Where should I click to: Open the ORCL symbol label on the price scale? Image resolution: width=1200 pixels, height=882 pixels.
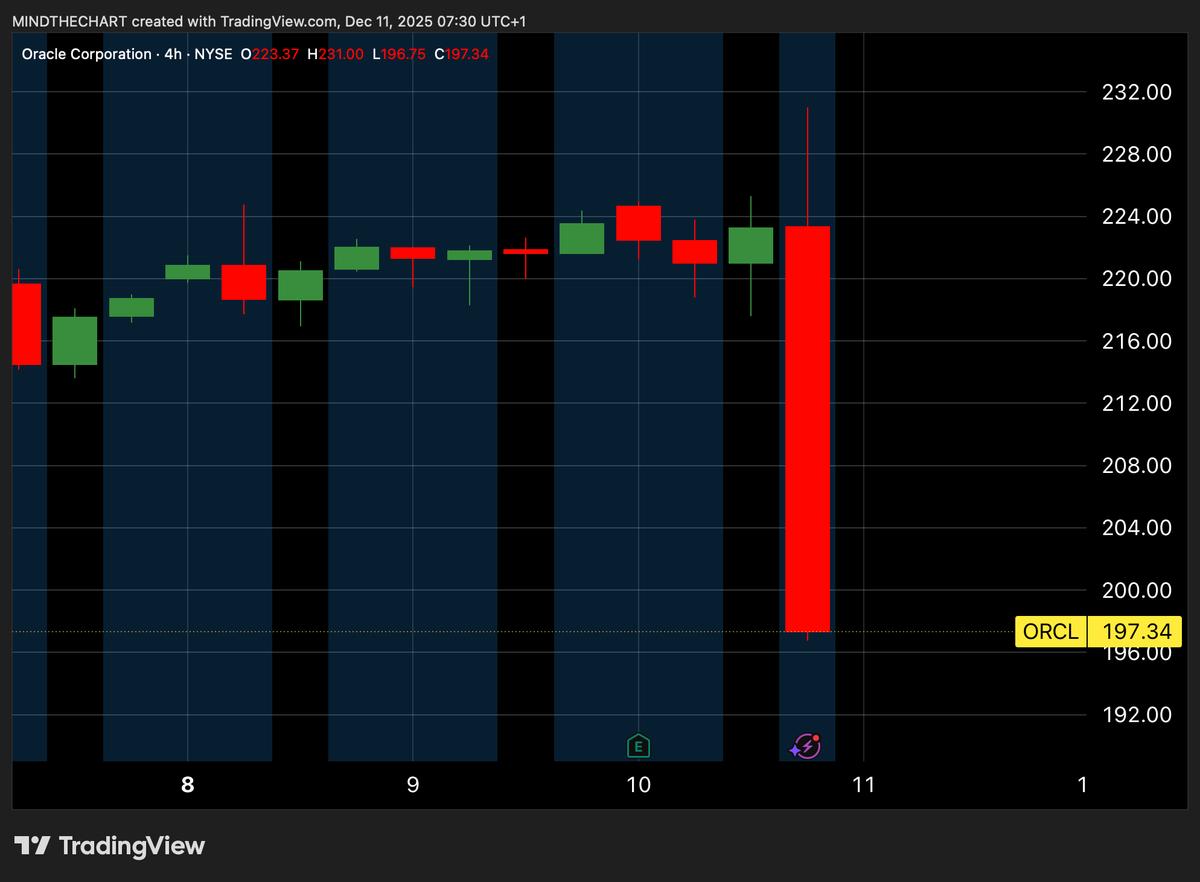[x=1049, y=631]
